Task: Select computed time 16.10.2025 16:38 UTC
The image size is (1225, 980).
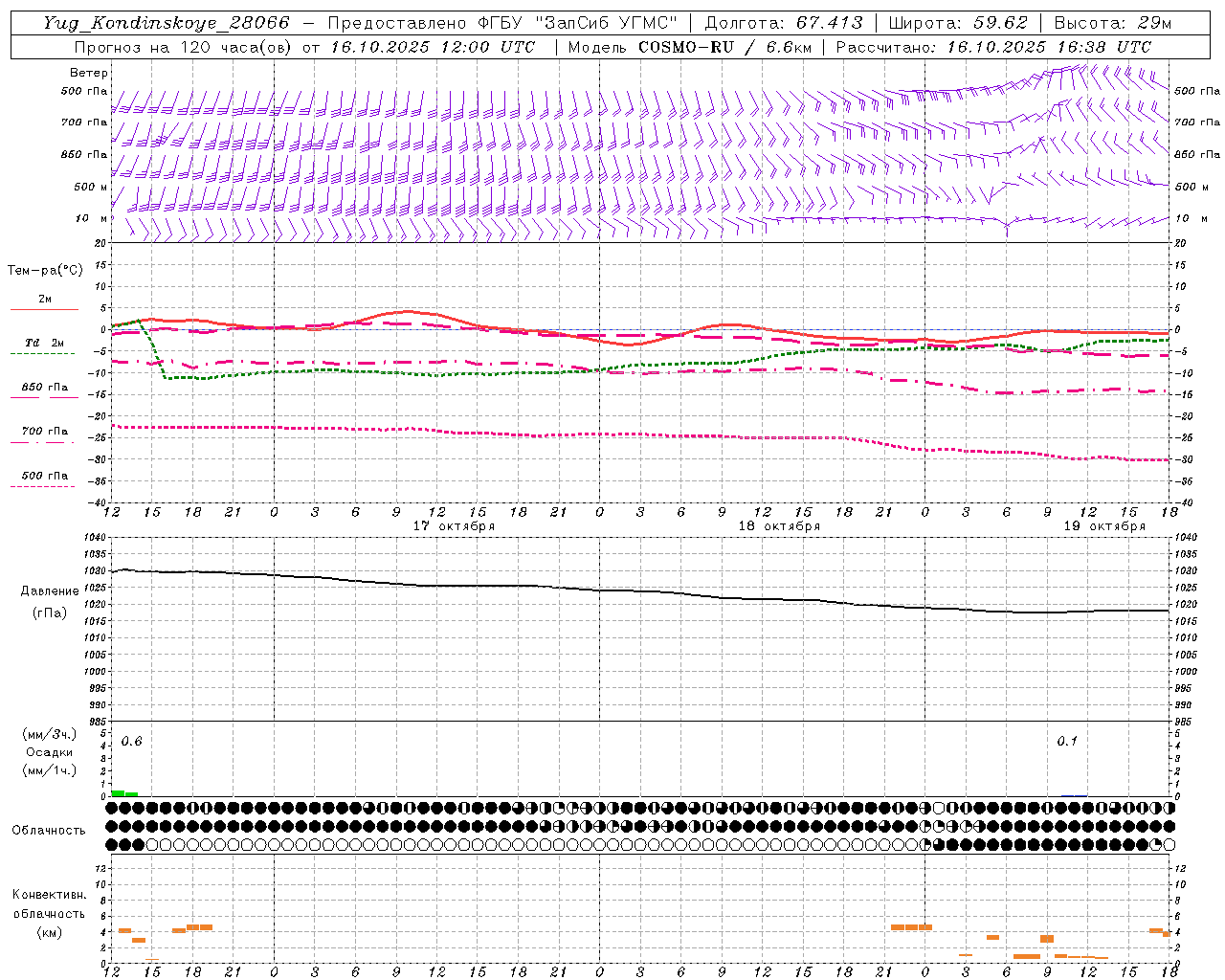Action: (1049, 46)
